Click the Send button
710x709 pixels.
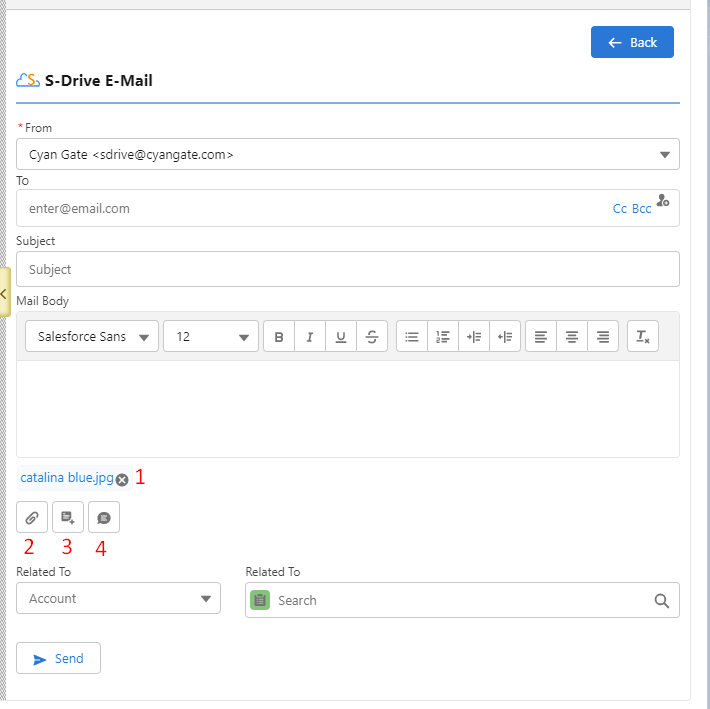58,659
